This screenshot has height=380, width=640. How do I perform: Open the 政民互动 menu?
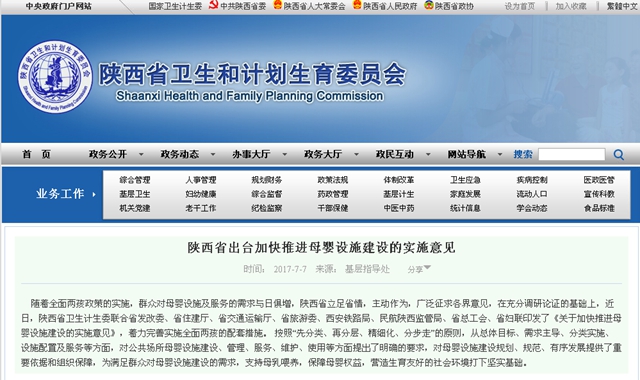[395, 154]
